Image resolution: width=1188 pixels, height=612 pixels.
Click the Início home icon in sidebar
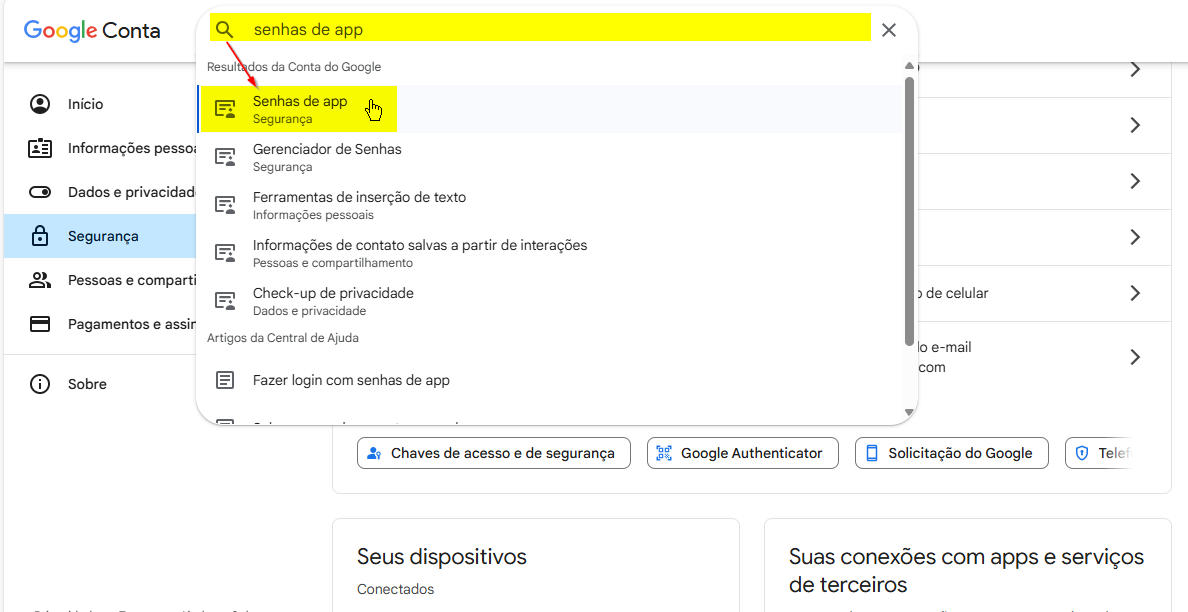pyautogui.click(x=39, y=104)
